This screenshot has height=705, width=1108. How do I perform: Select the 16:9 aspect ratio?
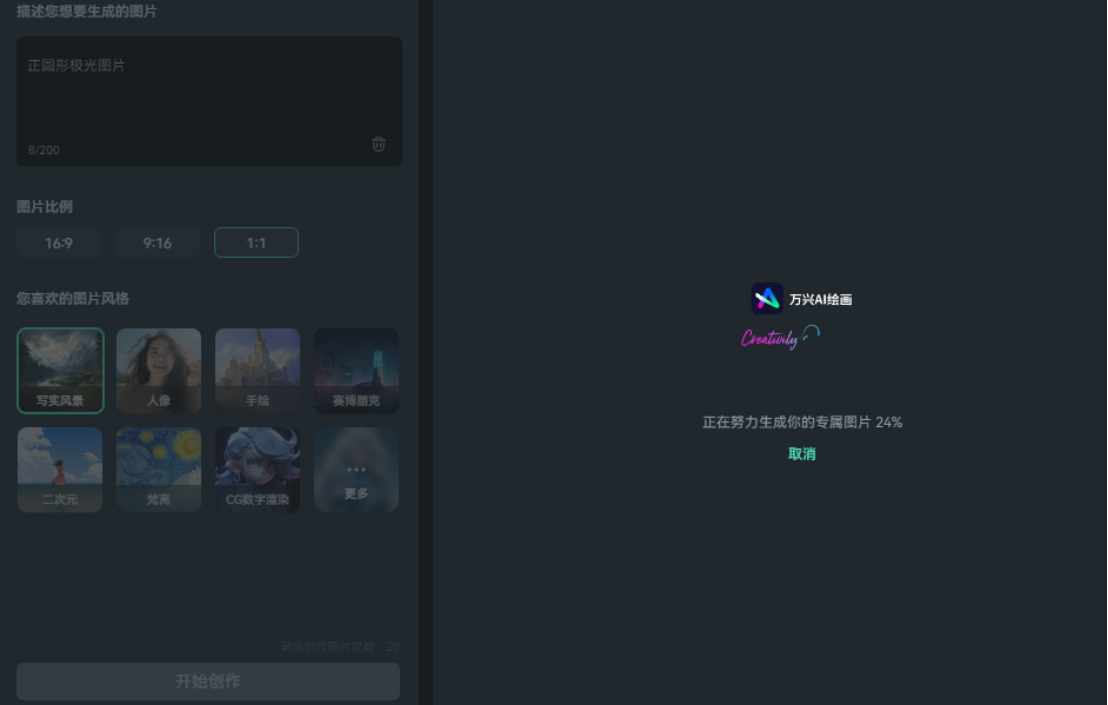tap(58, 242)
